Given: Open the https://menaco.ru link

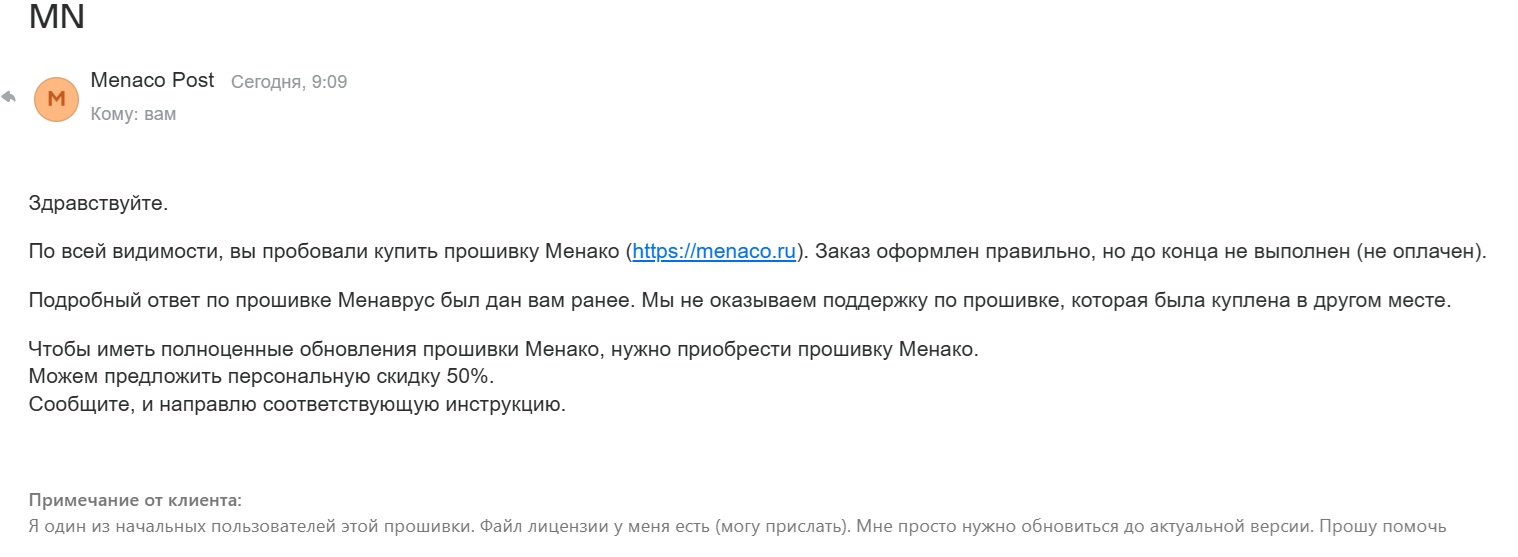Looking at the screenshot, I should (x=714, y=252).
